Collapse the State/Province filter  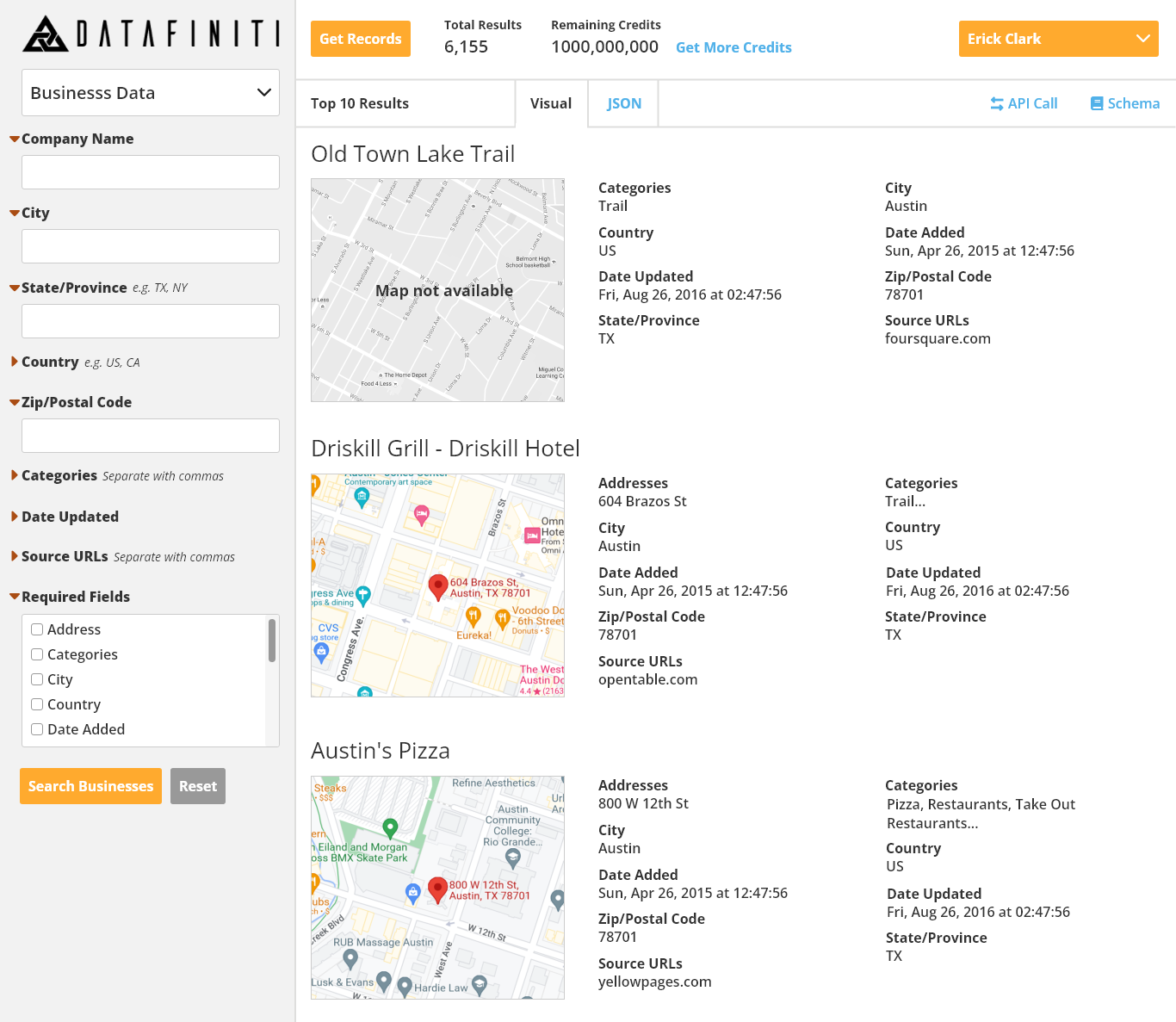15,288
